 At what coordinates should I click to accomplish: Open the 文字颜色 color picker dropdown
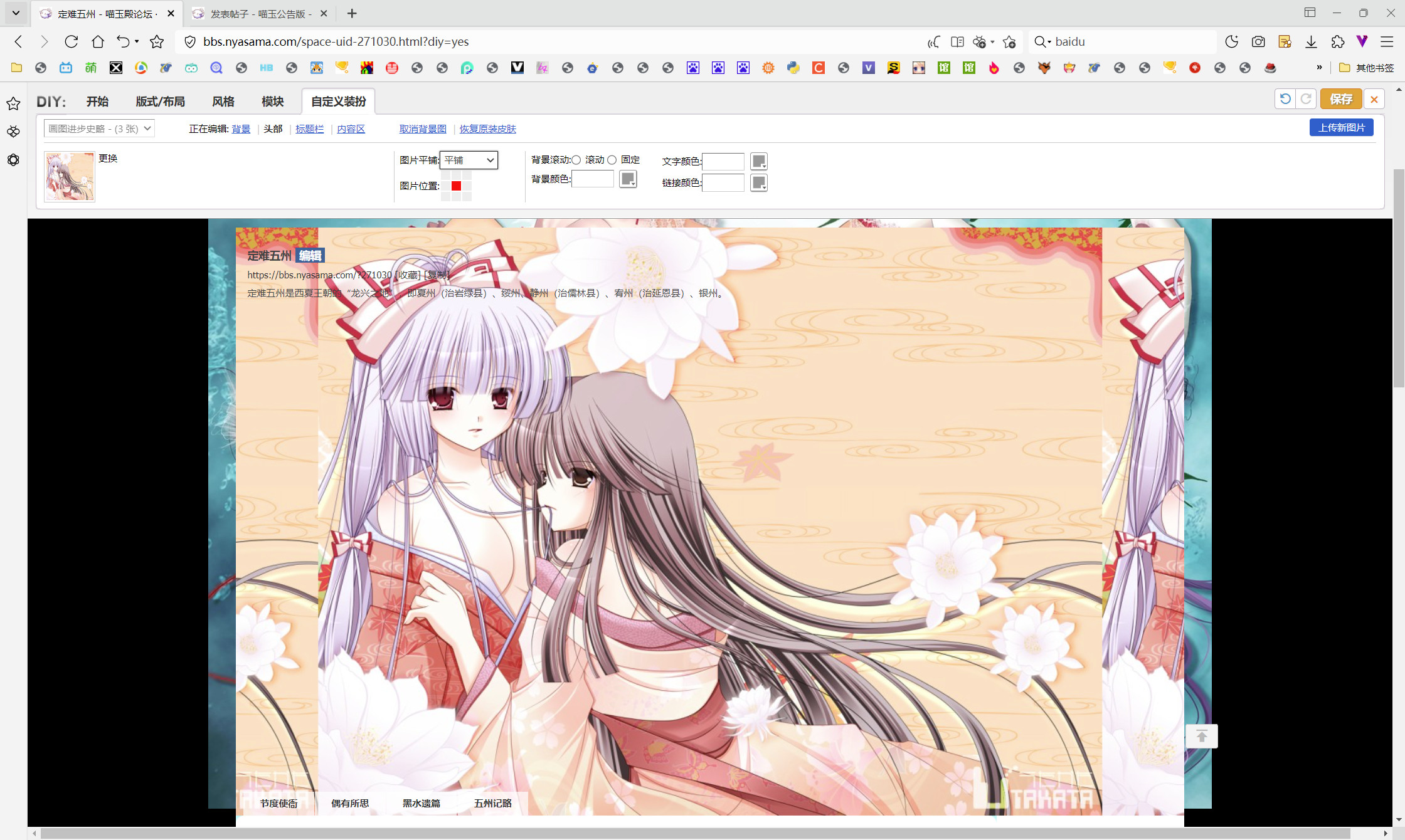pyautogui.click(x=758, y=161)
